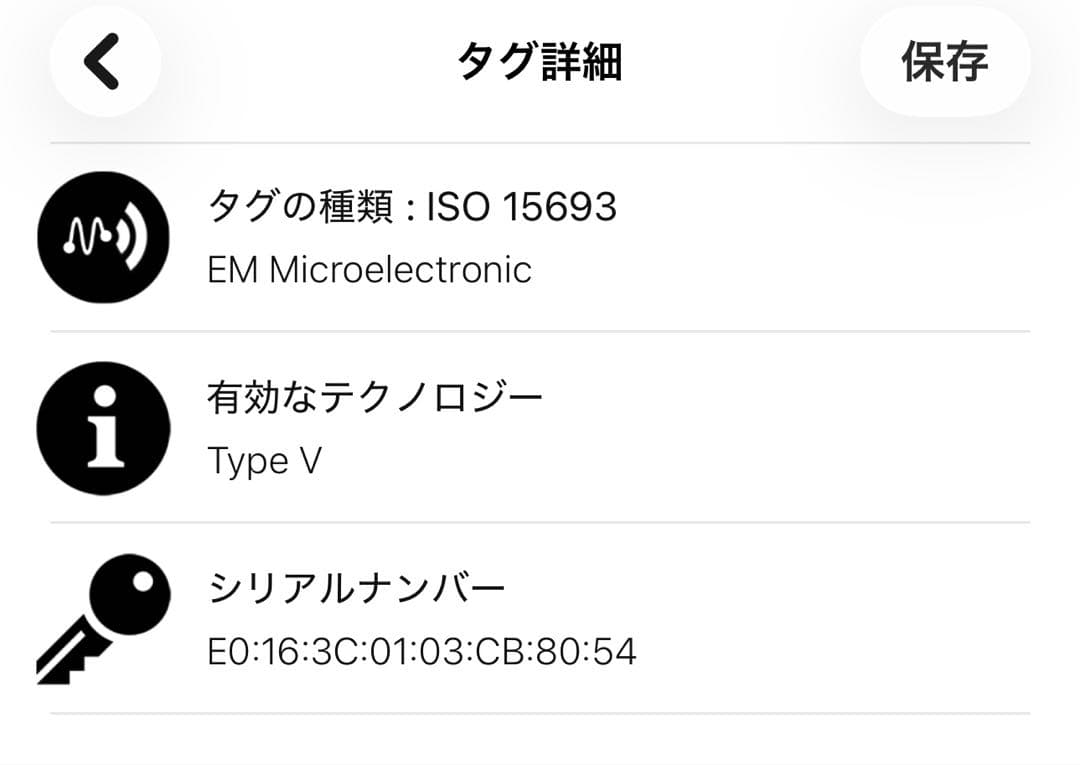Tap the back chevron icon
Screen dimensions: 1080x765
[104, 60]
